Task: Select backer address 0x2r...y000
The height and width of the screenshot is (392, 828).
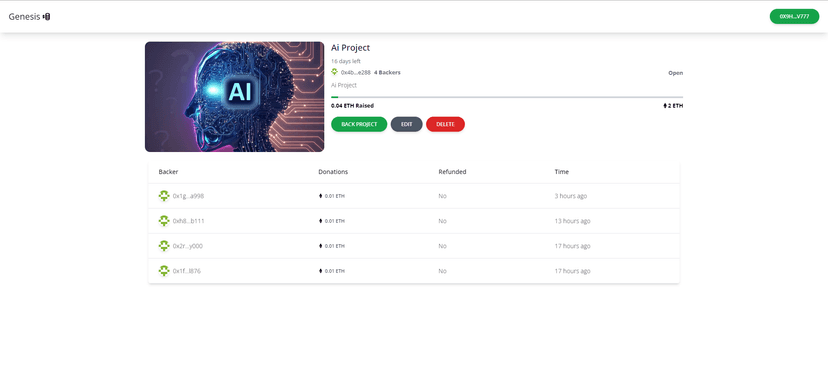Action: [x=188, y=246]
